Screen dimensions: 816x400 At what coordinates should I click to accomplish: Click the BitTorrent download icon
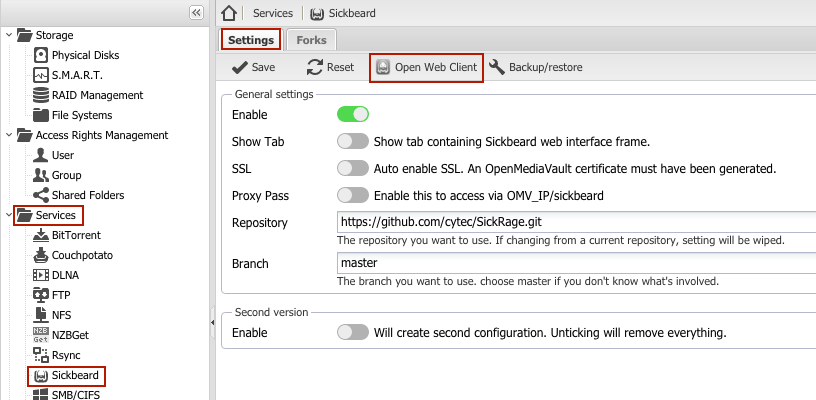pyautogui.click(x=41, y=235)
